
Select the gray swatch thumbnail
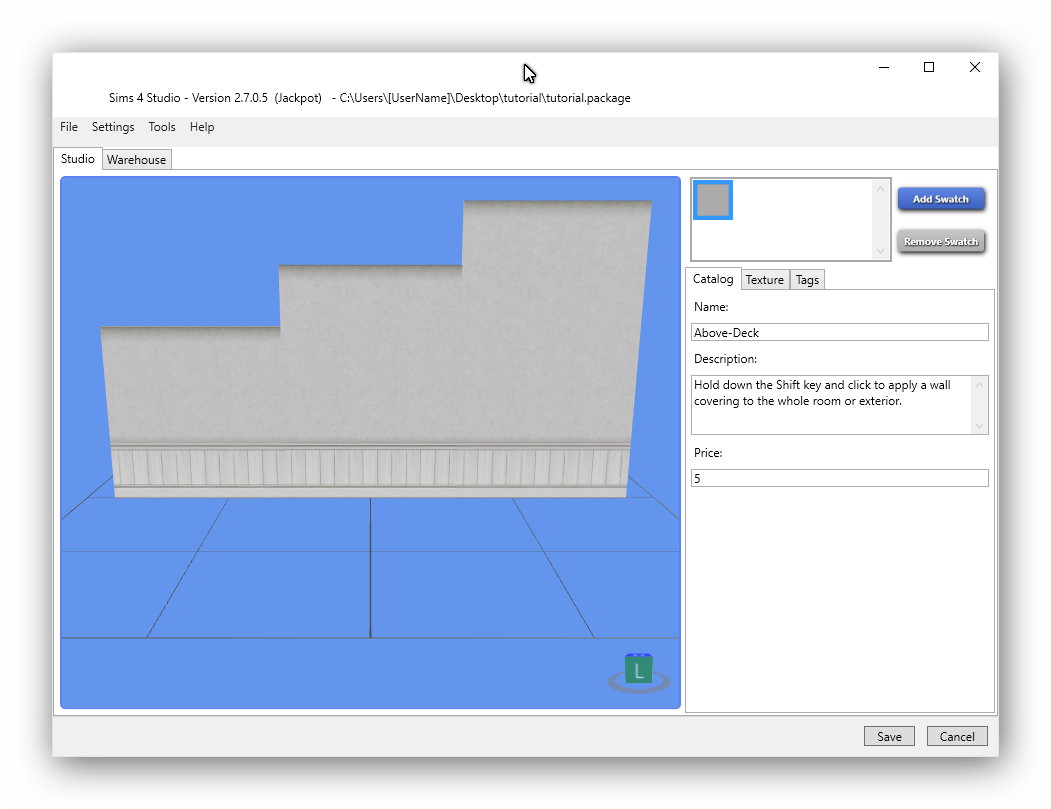point(712,200)
